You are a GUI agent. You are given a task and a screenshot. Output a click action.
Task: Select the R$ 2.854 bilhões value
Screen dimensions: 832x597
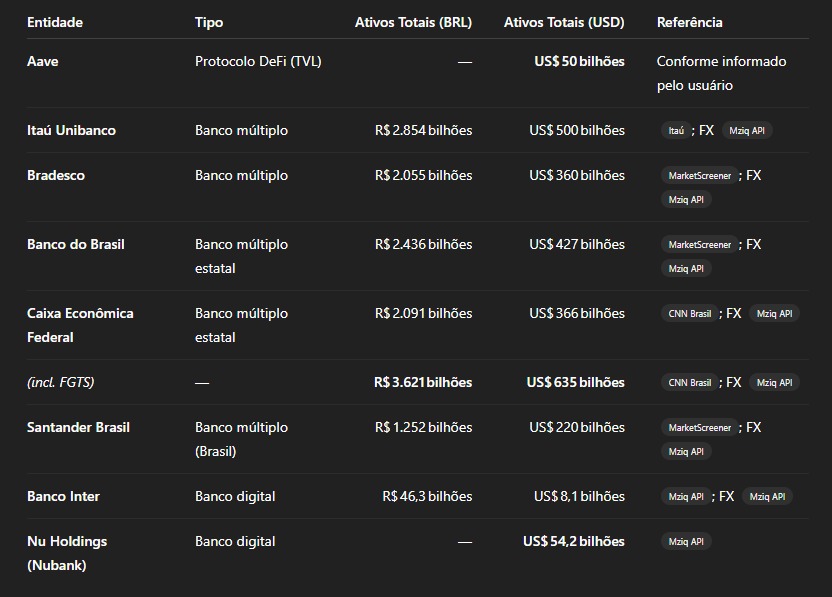[423, 131]
